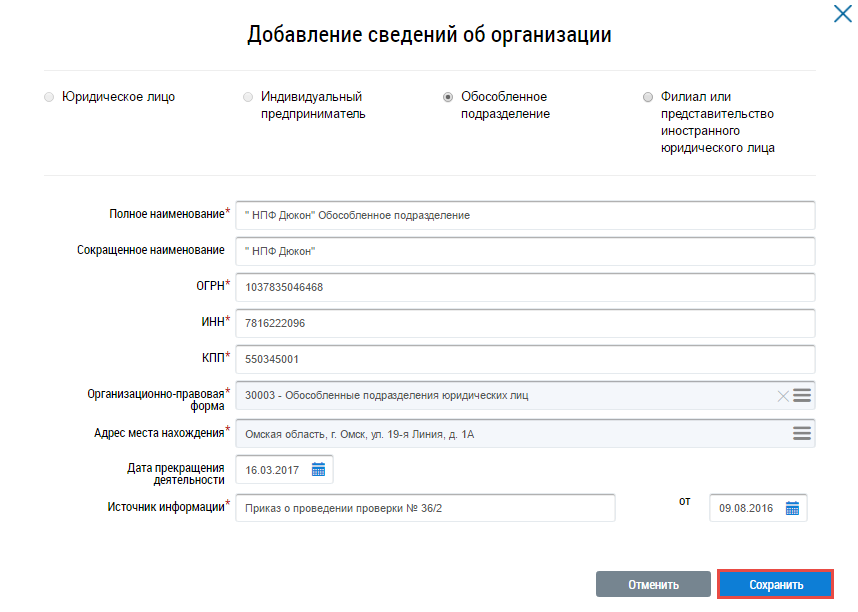Image resolution: width=858 pixels, height=612 pixels.
Task: Open calendar for source document date
Action: pyautogui.click(x=792, y=508)
